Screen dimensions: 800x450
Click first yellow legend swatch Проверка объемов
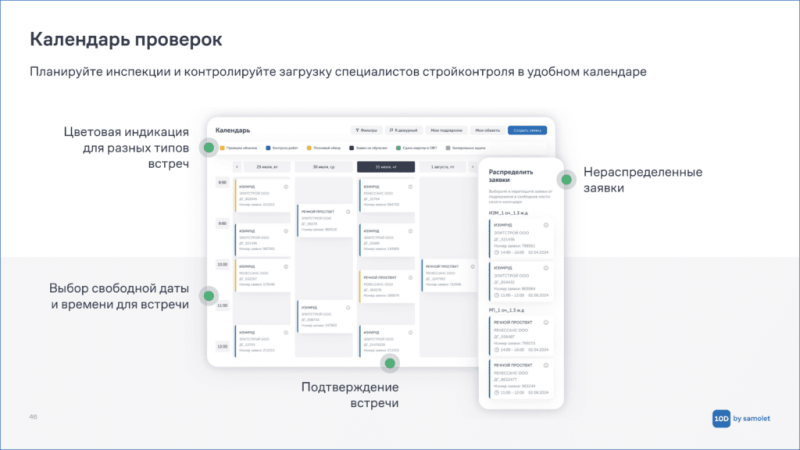(x=222, y=148)
